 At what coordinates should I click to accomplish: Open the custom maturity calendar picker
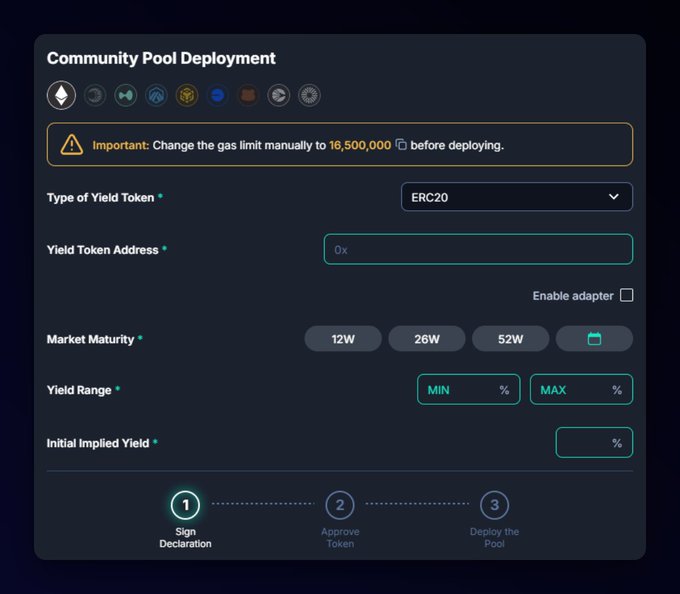click(594, 339)
